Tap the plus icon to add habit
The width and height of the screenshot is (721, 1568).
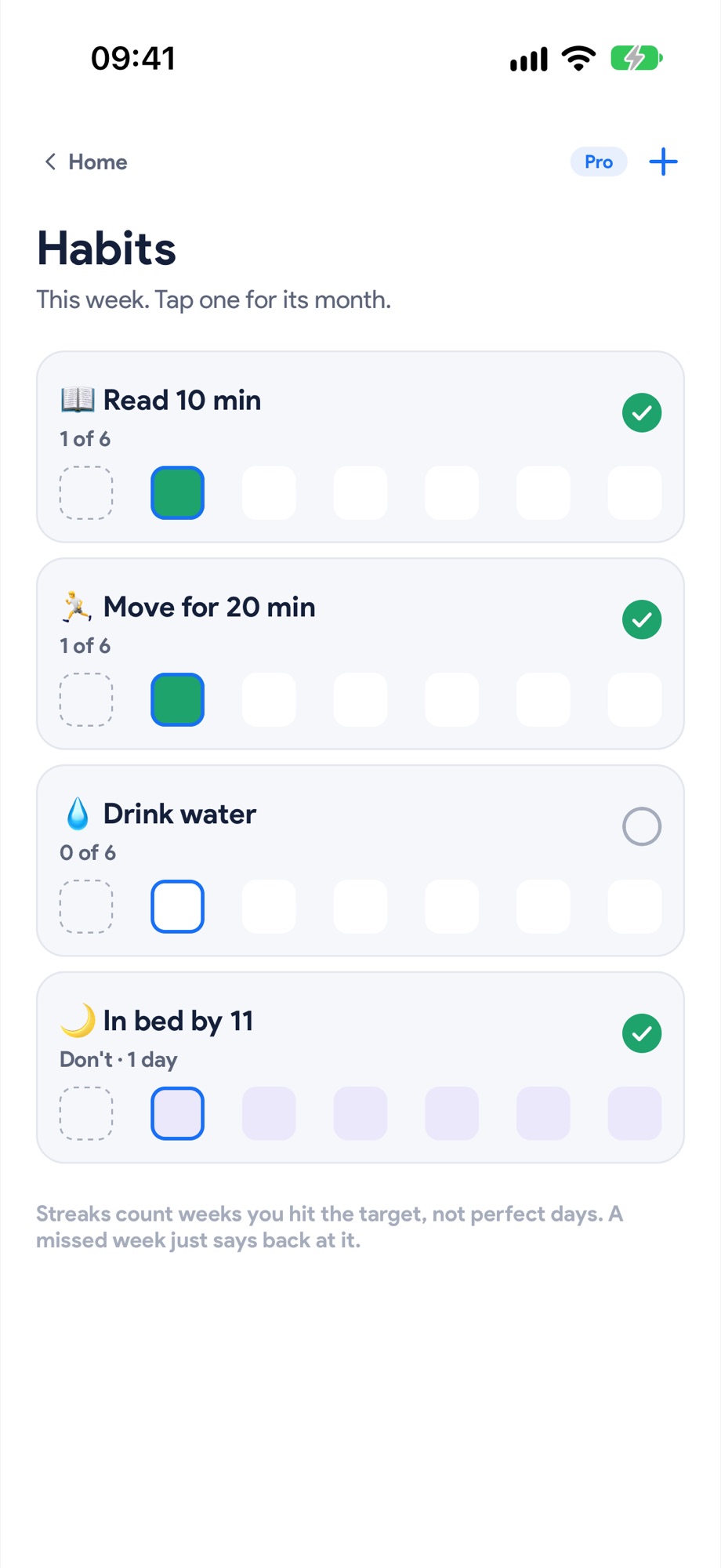coord(663,162)
